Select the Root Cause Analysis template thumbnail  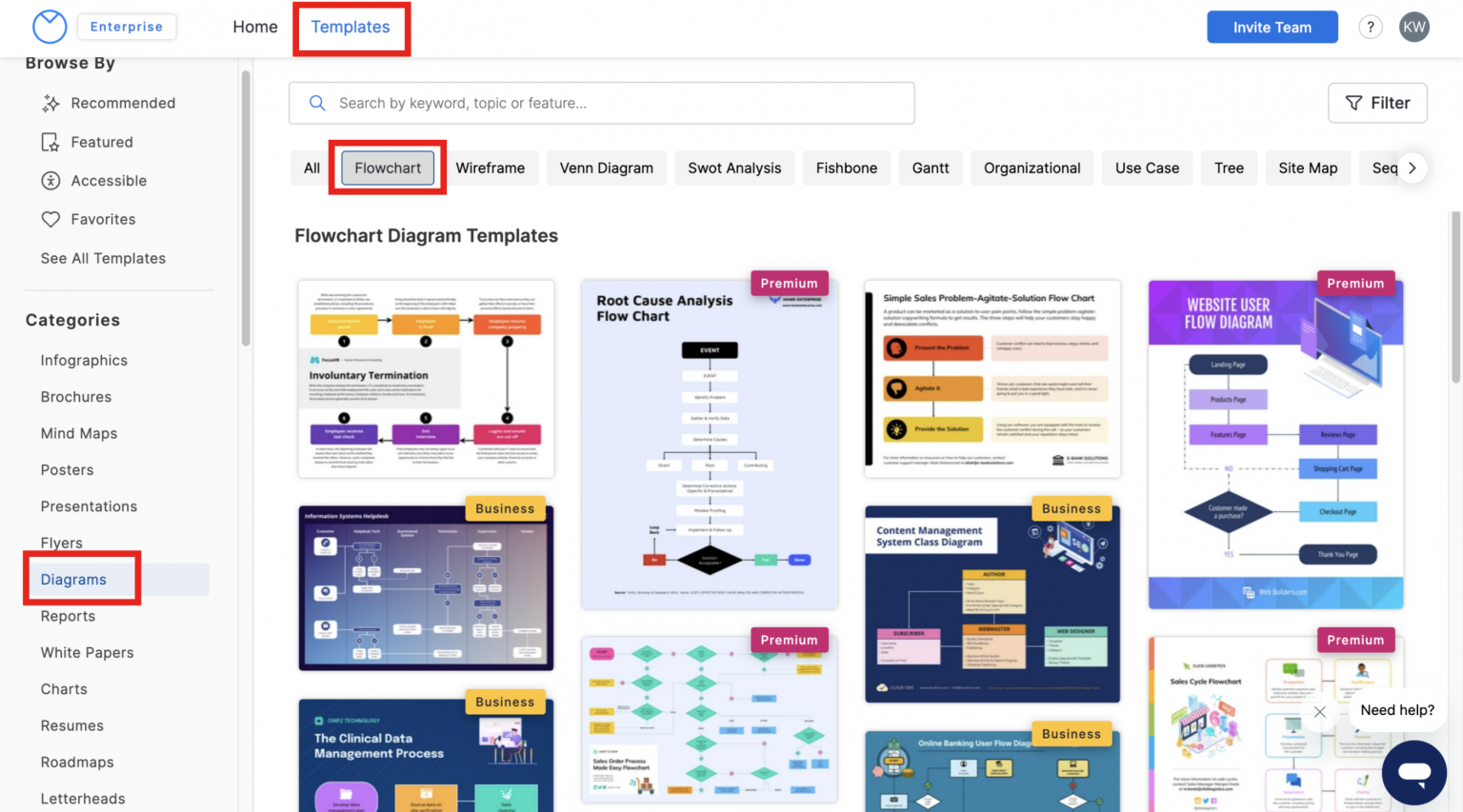709,443
